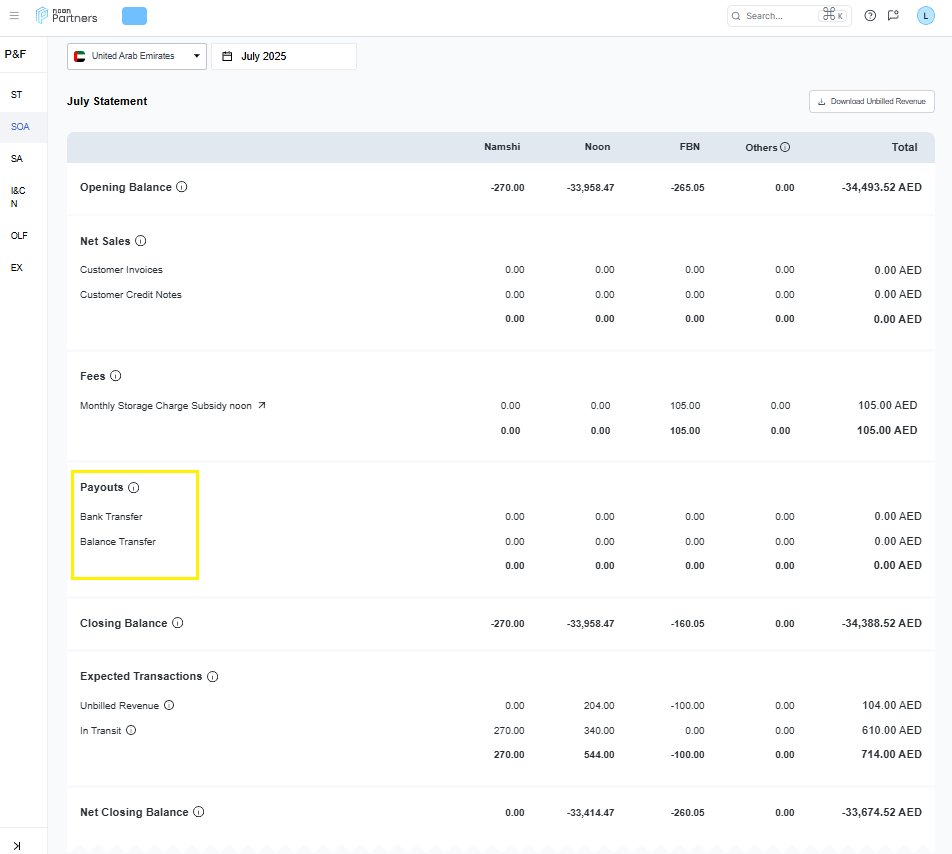Open the hamburger menu icon
This screenshot has height=854, width=952.
[15, 16]
